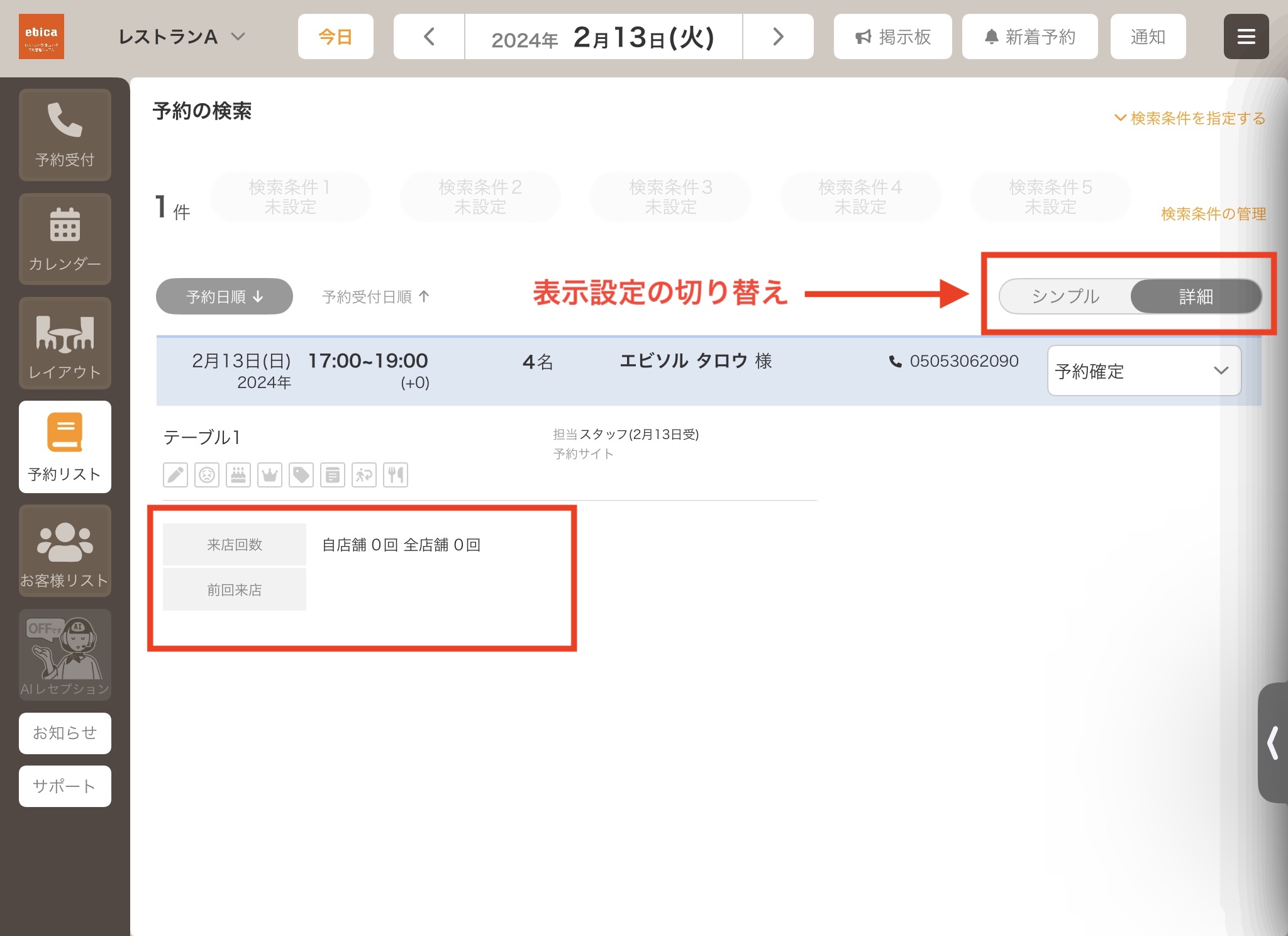Expand the side panel handle on right edge
1288x936 pixels.
[1273, 743]
